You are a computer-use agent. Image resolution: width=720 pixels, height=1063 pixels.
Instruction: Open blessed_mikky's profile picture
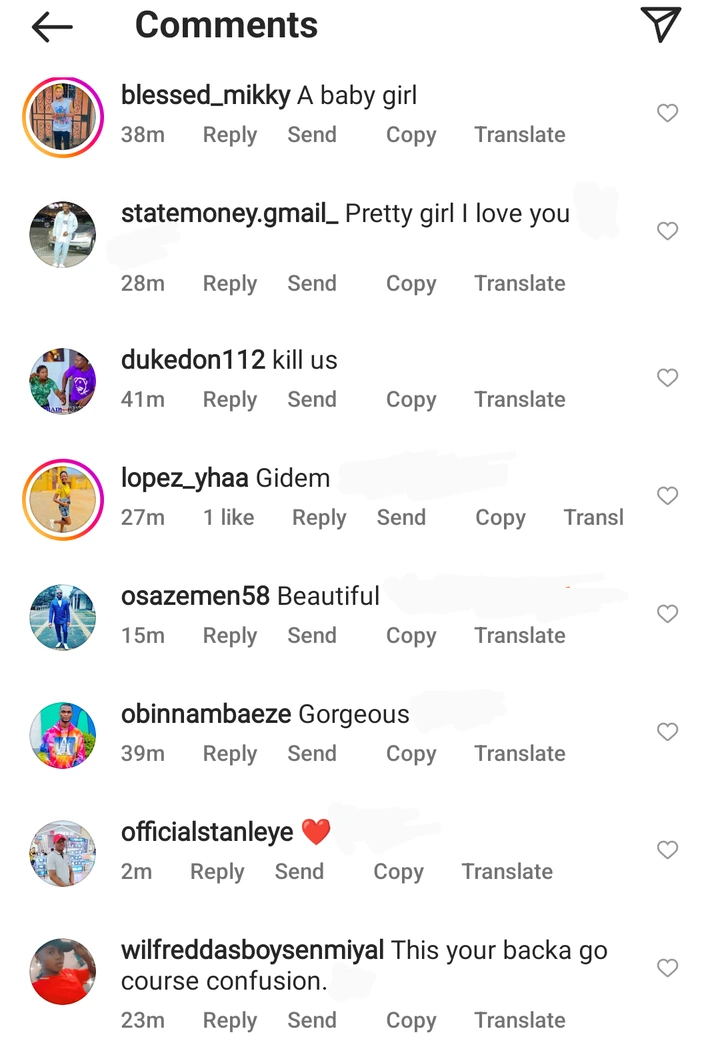pyautogui.click(x=63, y=117)
